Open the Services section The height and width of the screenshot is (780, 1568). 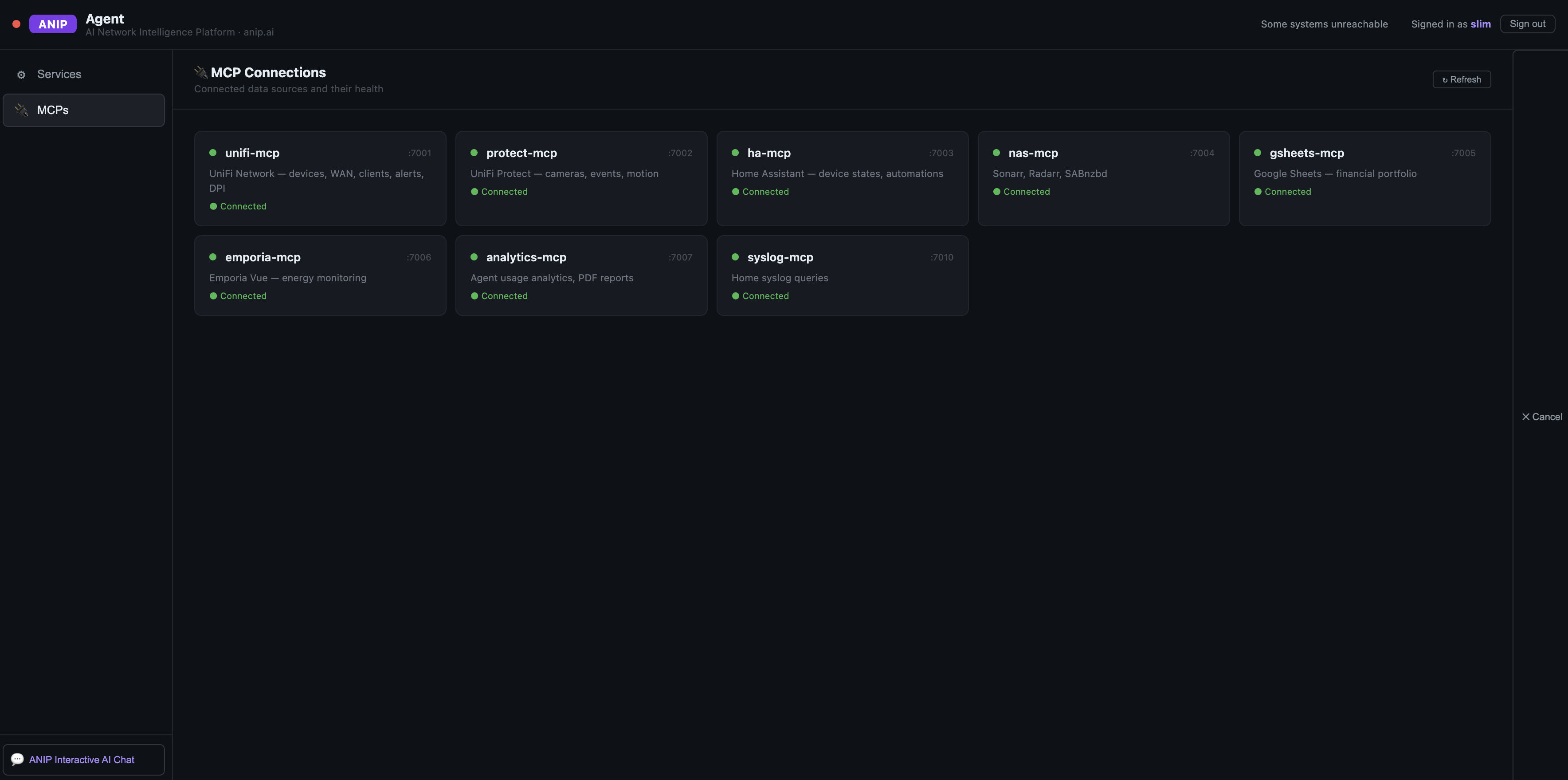pos(83,74)
